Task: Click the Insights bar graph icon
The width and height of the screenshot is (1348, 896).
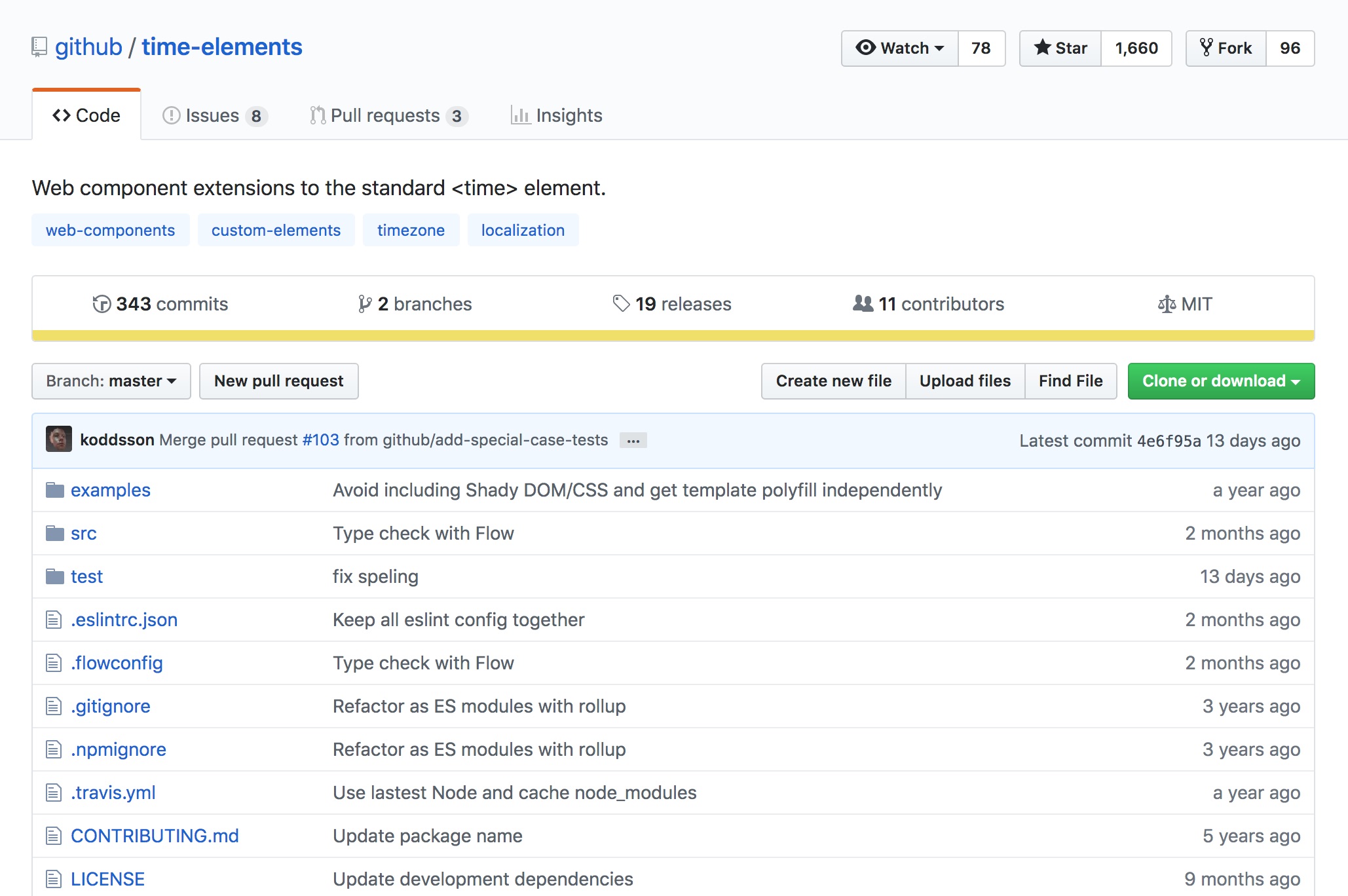Action: (x=521, y=116)
